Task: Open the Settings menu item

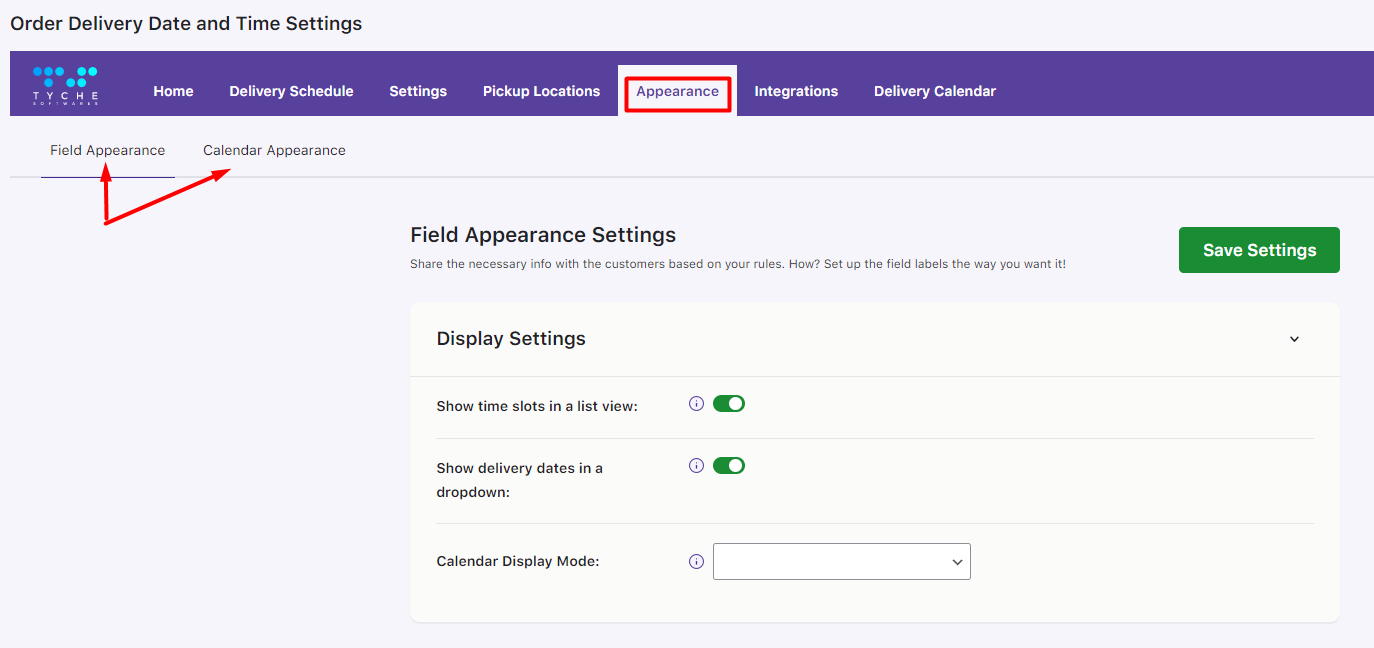Action: pos(417,90)
